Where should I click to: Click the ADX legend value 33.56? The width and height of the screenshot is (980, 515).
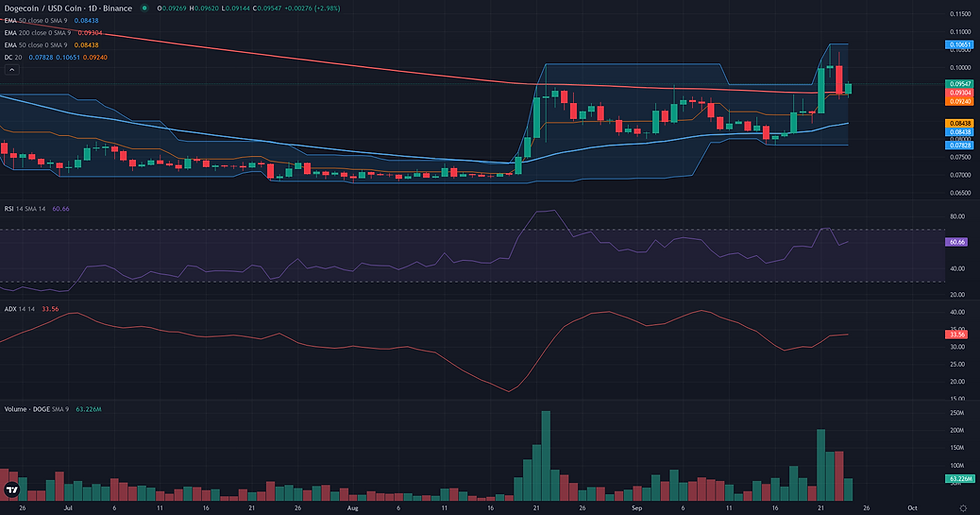click(50, 309)
